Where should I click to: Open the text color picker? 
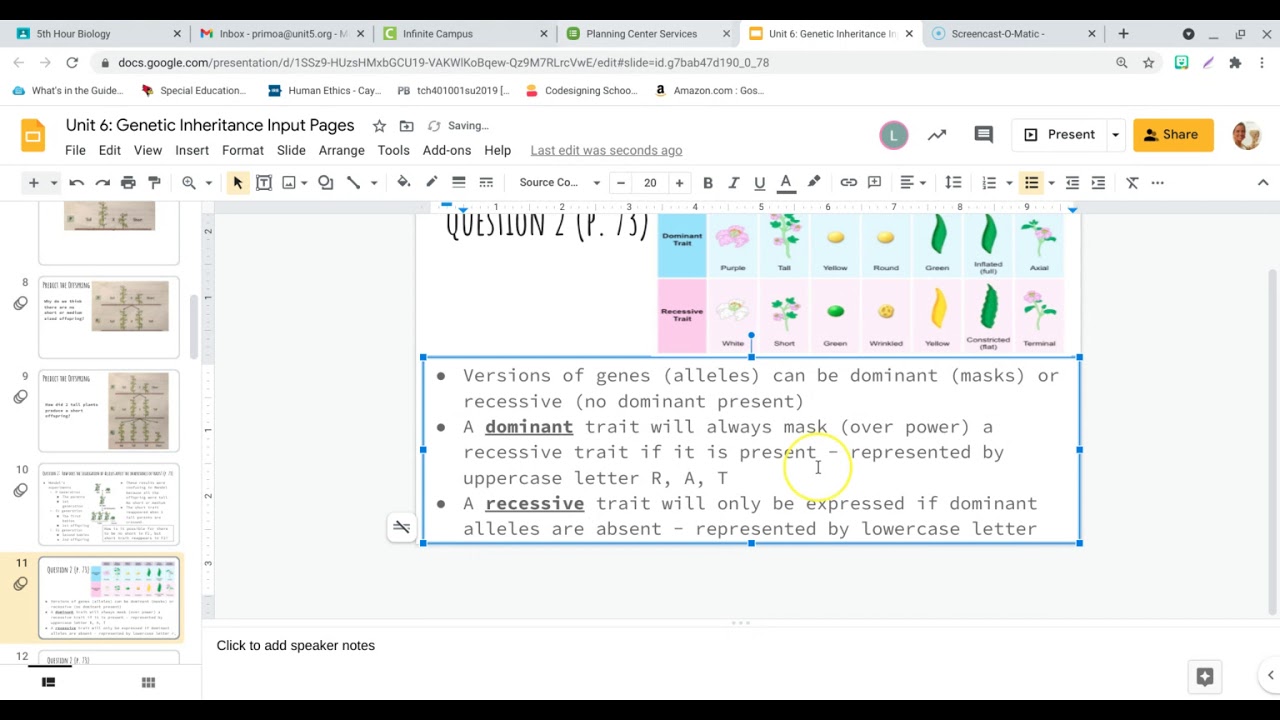click(x=786, y=183)
